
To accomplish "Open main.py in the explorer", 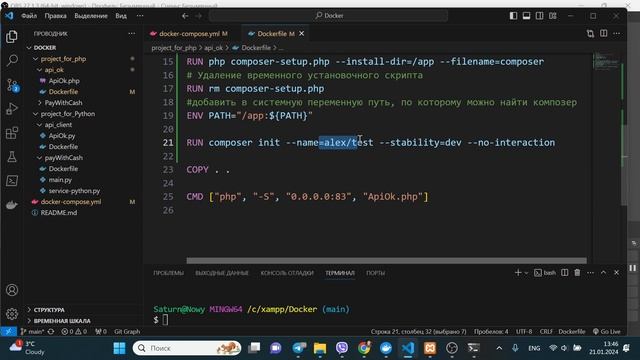I will click(60, 180).
